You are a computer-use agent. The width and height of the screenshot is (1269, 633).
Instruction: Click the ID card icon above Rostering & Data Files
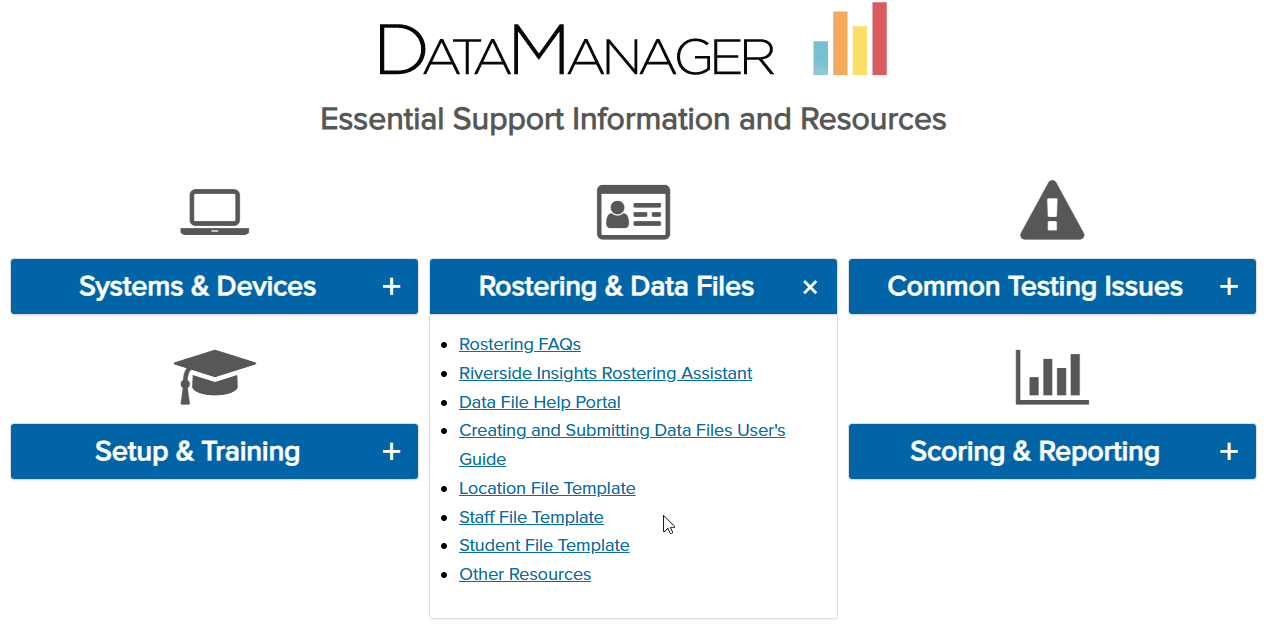[x=633, y=212]
